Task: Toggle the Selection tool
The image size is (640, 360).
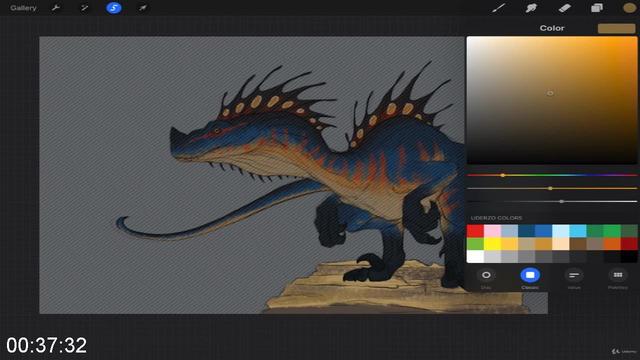Action: click(x=113, y=8)
